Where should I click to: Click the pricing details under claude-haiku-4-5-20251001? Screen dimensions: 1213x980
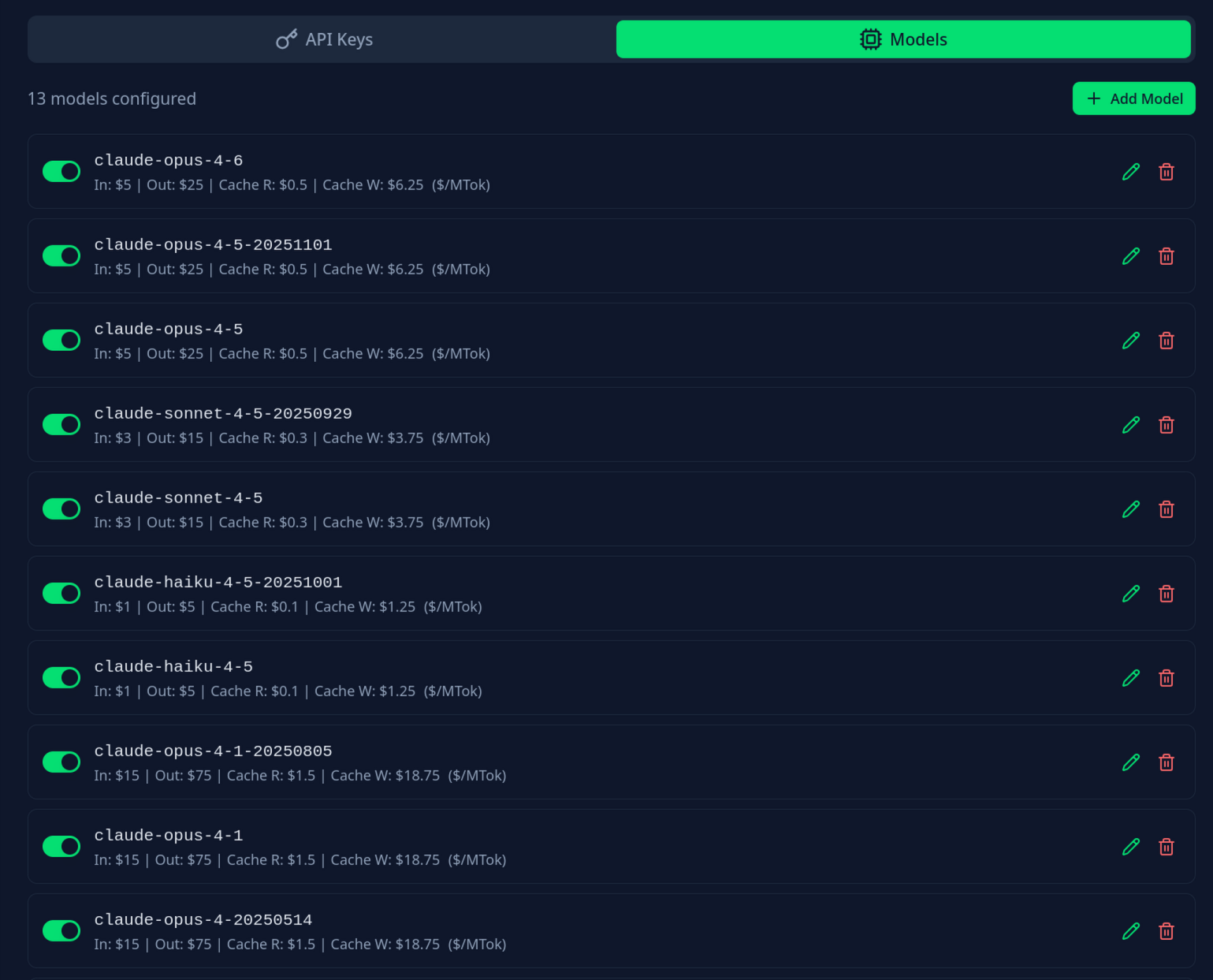(288, 607)
